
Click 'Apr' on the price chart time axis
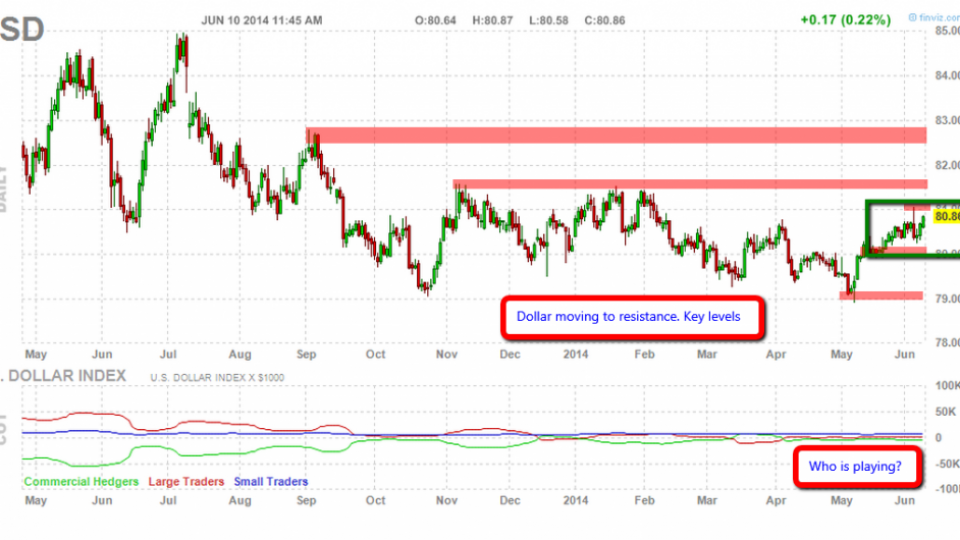[776, 354]
